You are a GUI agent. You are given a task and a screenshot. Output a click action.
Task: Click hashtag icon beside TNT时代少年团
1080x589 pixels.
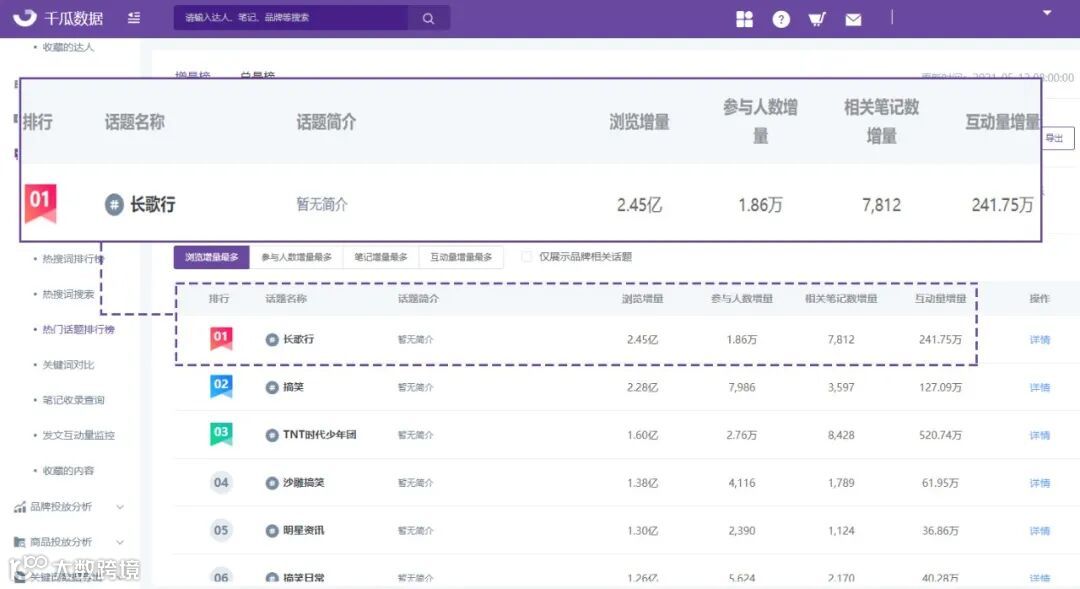(x=272, y=435)
